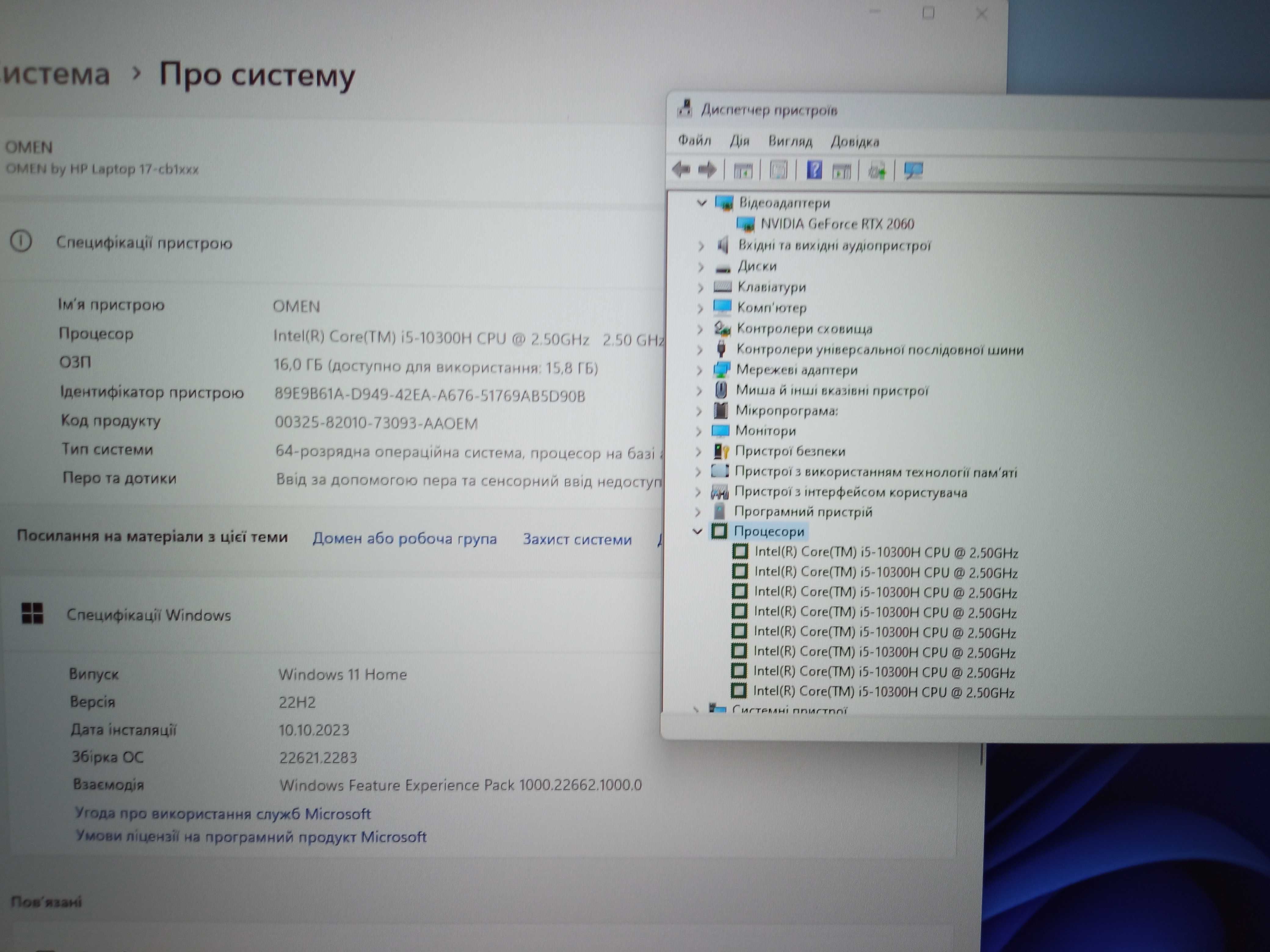
Task: Select Пристрої з використанням технології пам'яті
Action: [876, 472]
